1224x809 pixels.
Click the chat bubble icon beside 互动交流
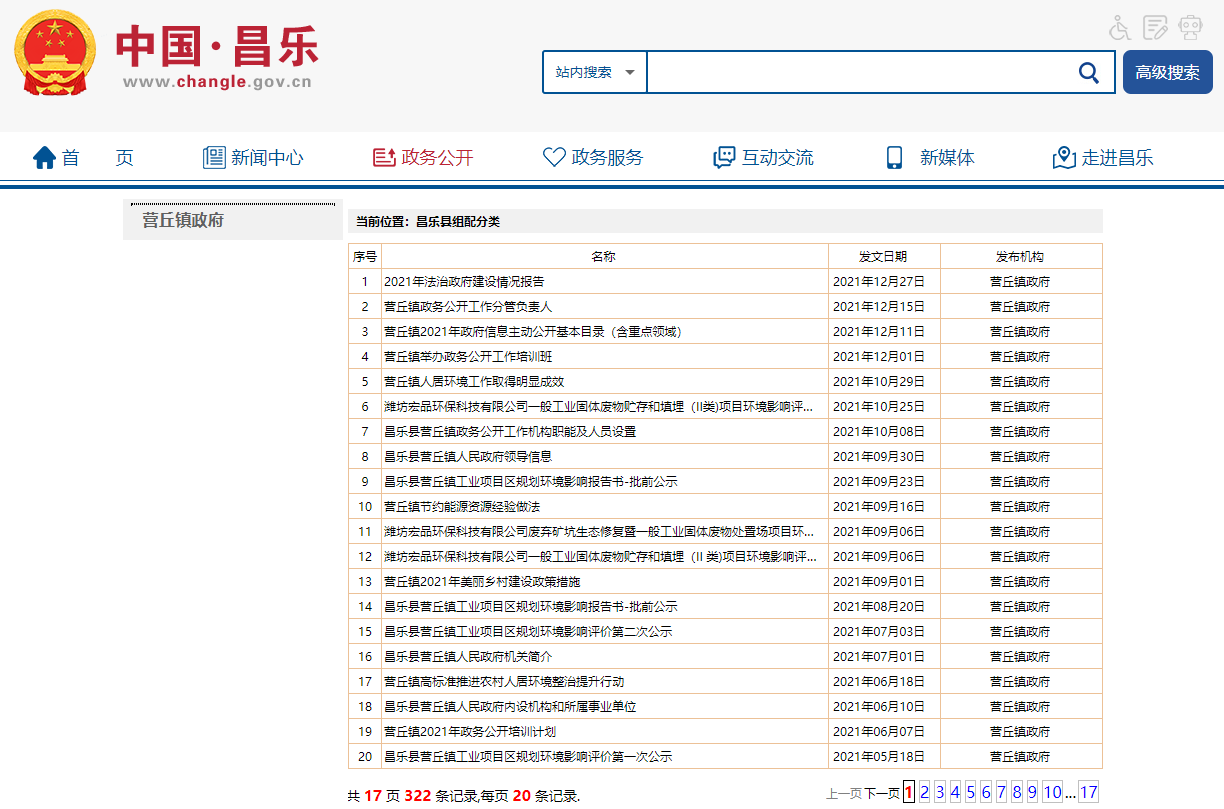click(x=724, y=157)
